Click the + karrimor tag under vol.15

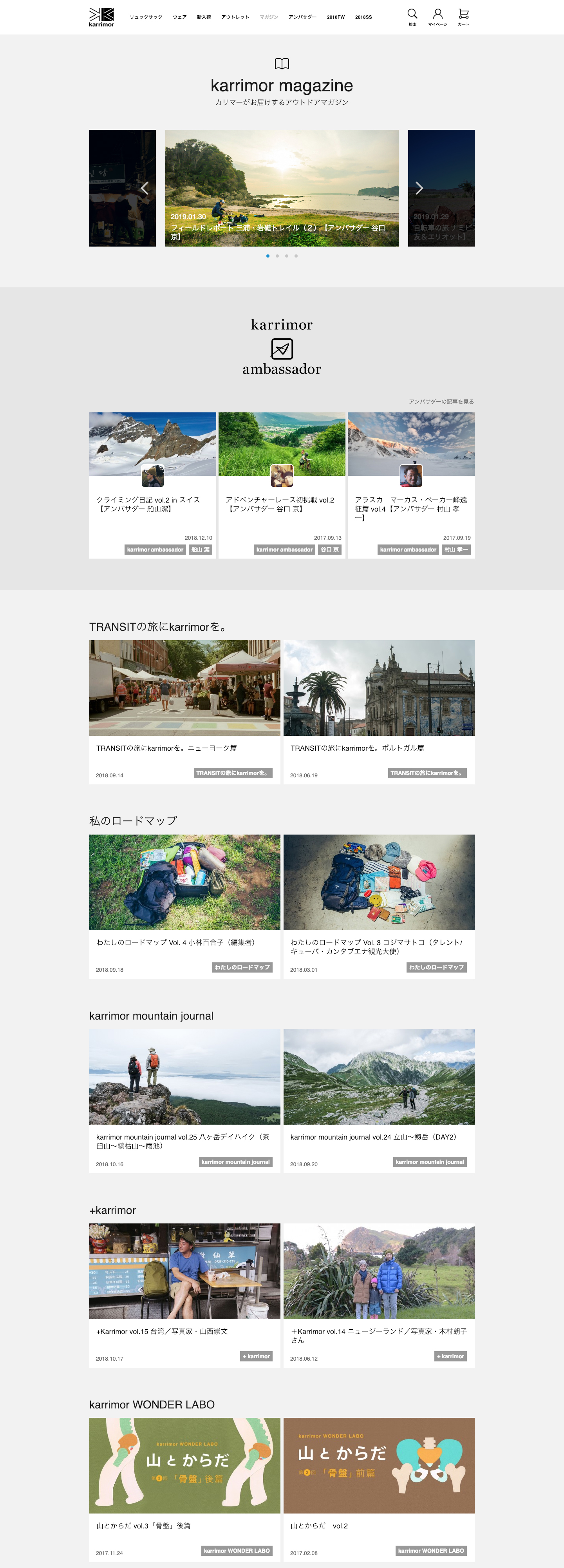[x=256, y=1356]
